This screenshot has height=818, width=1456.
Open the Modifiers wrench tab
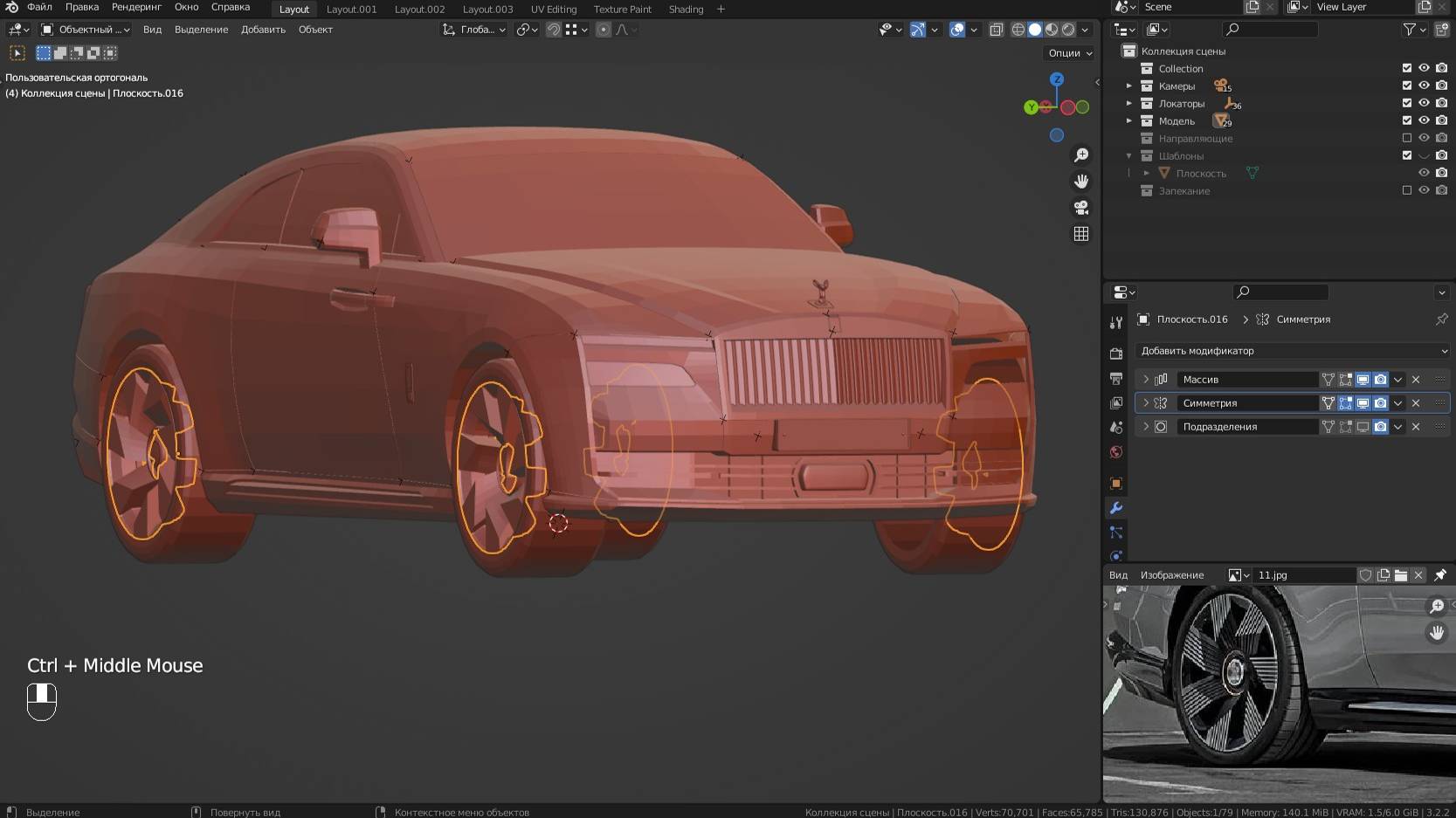pyautogui.click(x=1115, y=507)
